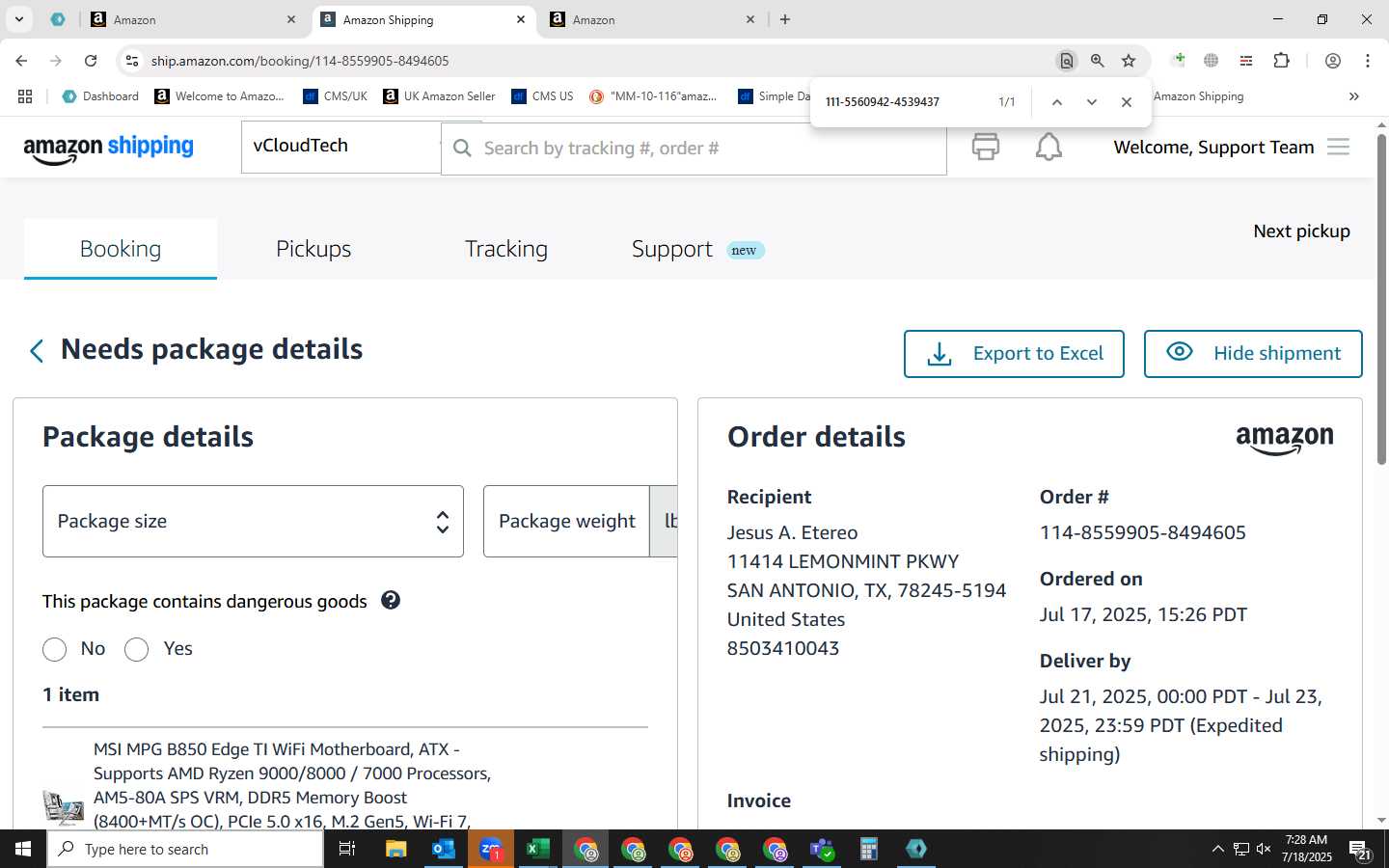Open the CMS US bookmark

542,96
